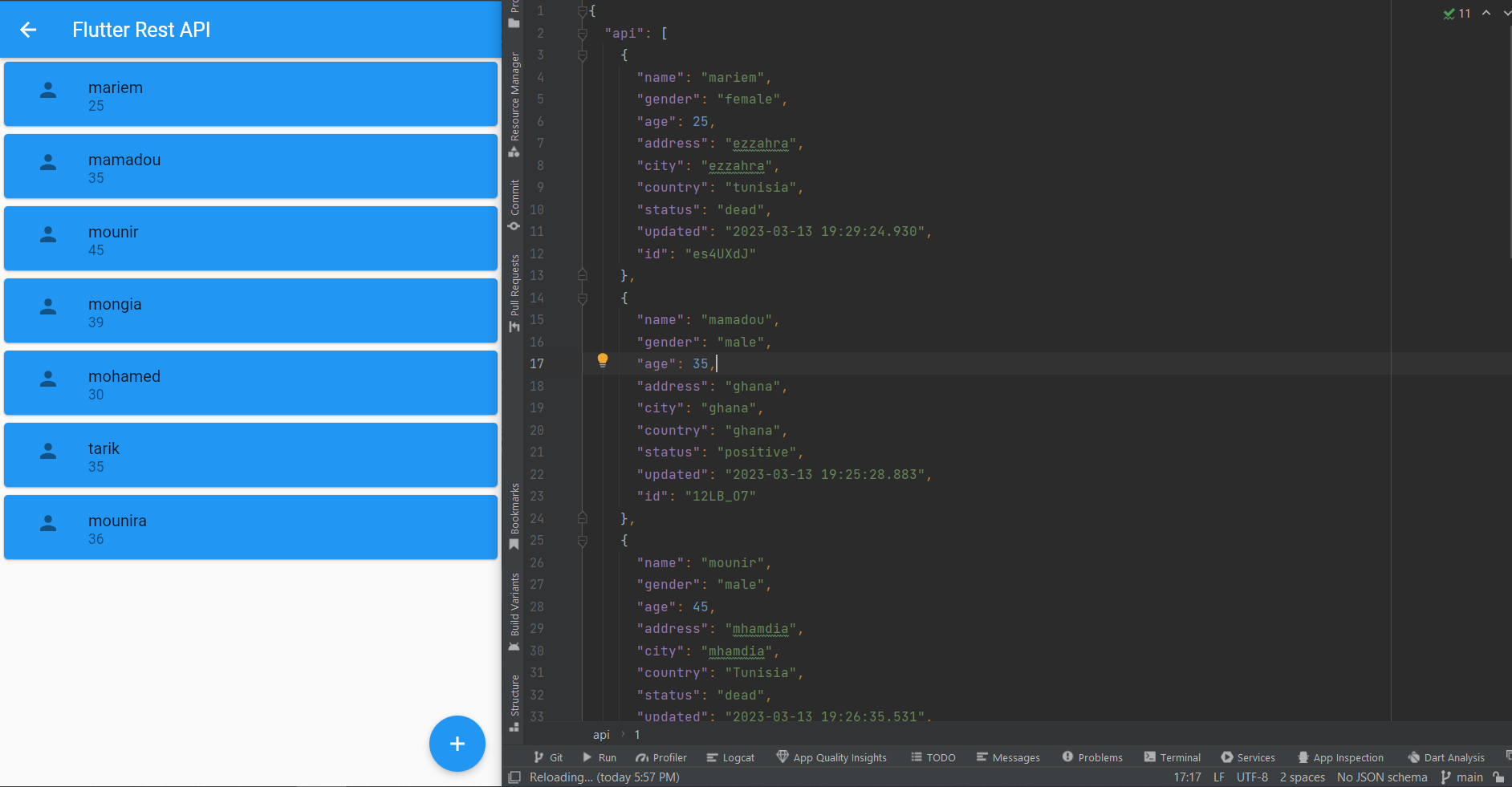This screenshot has height=787, width=1512.
Task: Collapse the object fold on line 25
Action: click(583, 541)
